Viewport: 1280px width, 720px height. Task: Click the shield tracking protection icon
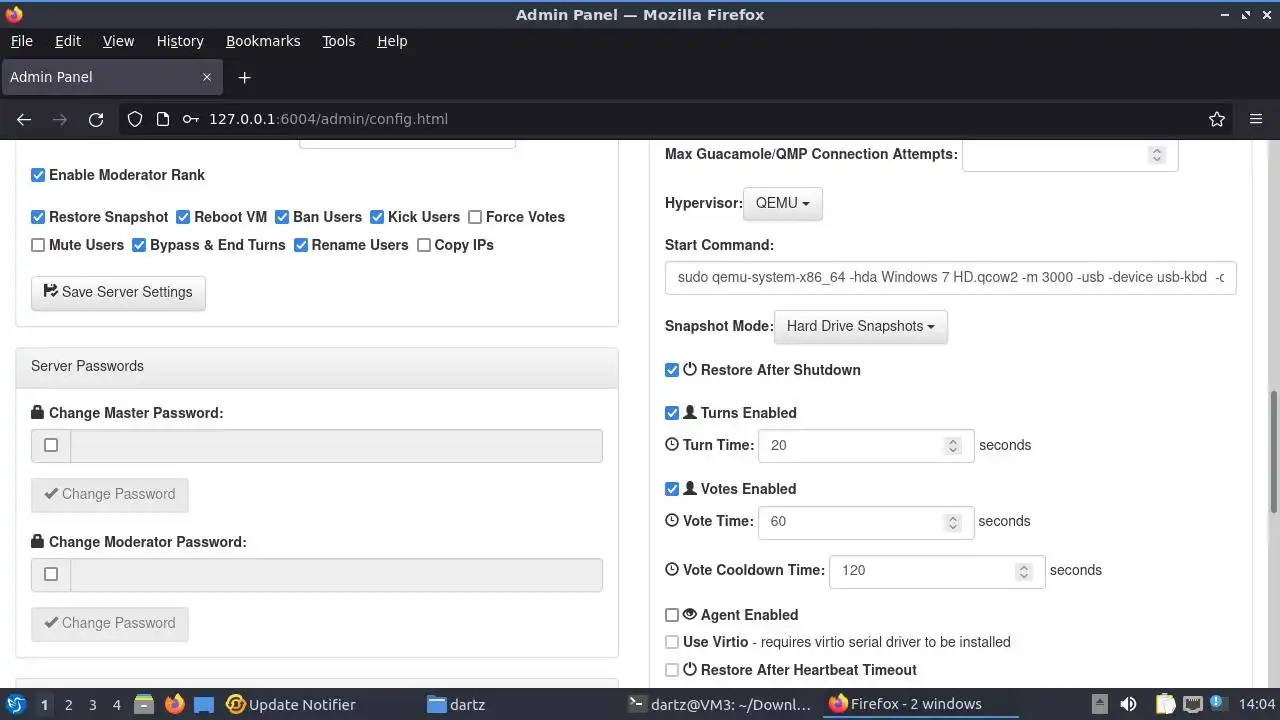[135, 119]
